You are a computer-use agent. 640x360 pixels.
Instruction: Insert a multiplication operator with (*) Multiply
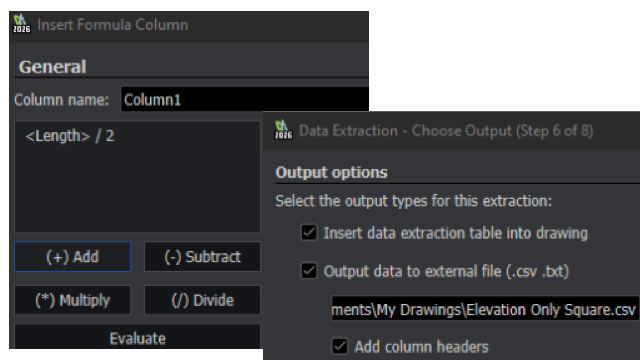pos(73,300)
